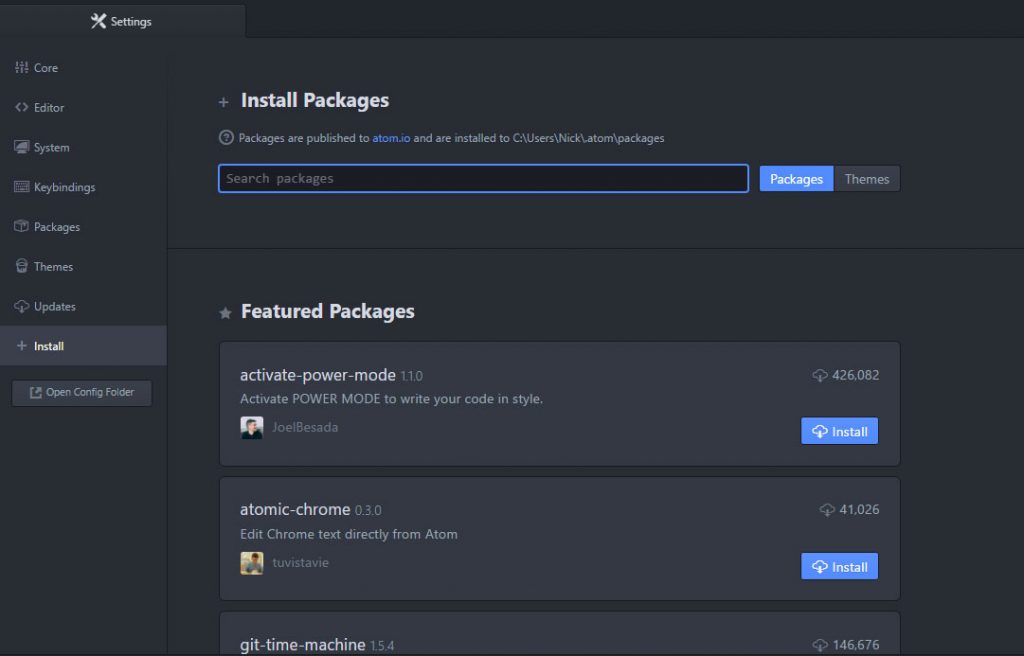Click the plus icon beside Install Packages heading
Image resolution: width=1024 pixels, height=656 pixels.
(224, 100)
